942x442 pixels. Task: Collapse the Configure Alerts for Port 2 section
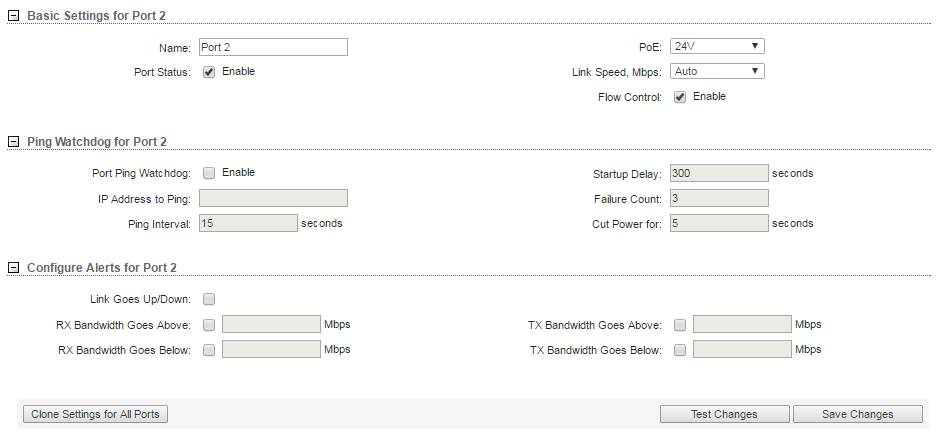[13, 268]
